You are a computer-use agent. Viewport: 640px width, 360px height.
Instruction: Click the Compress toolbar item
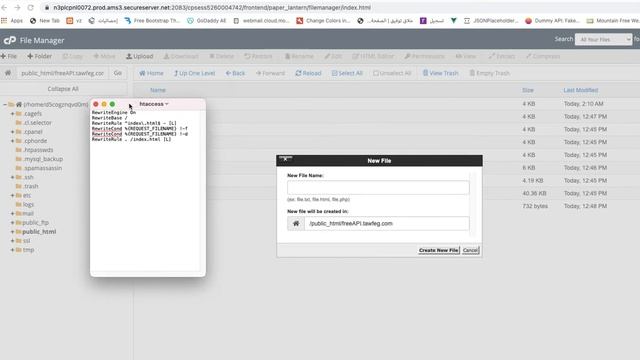point(543,56)
